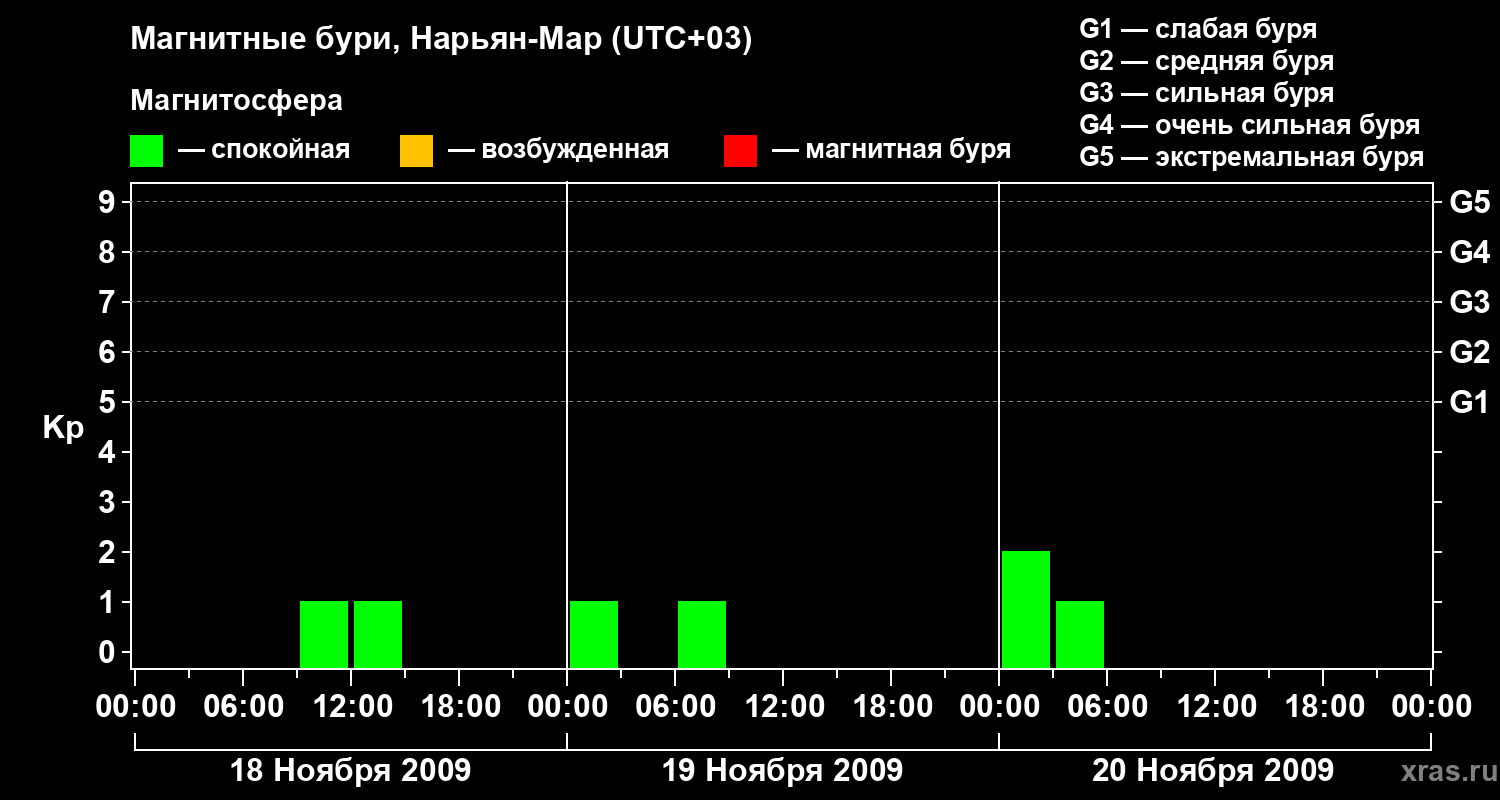Screen dimensions: 1500x800
Task: Click the 'Kp' axis title
Action: [63, 428]
